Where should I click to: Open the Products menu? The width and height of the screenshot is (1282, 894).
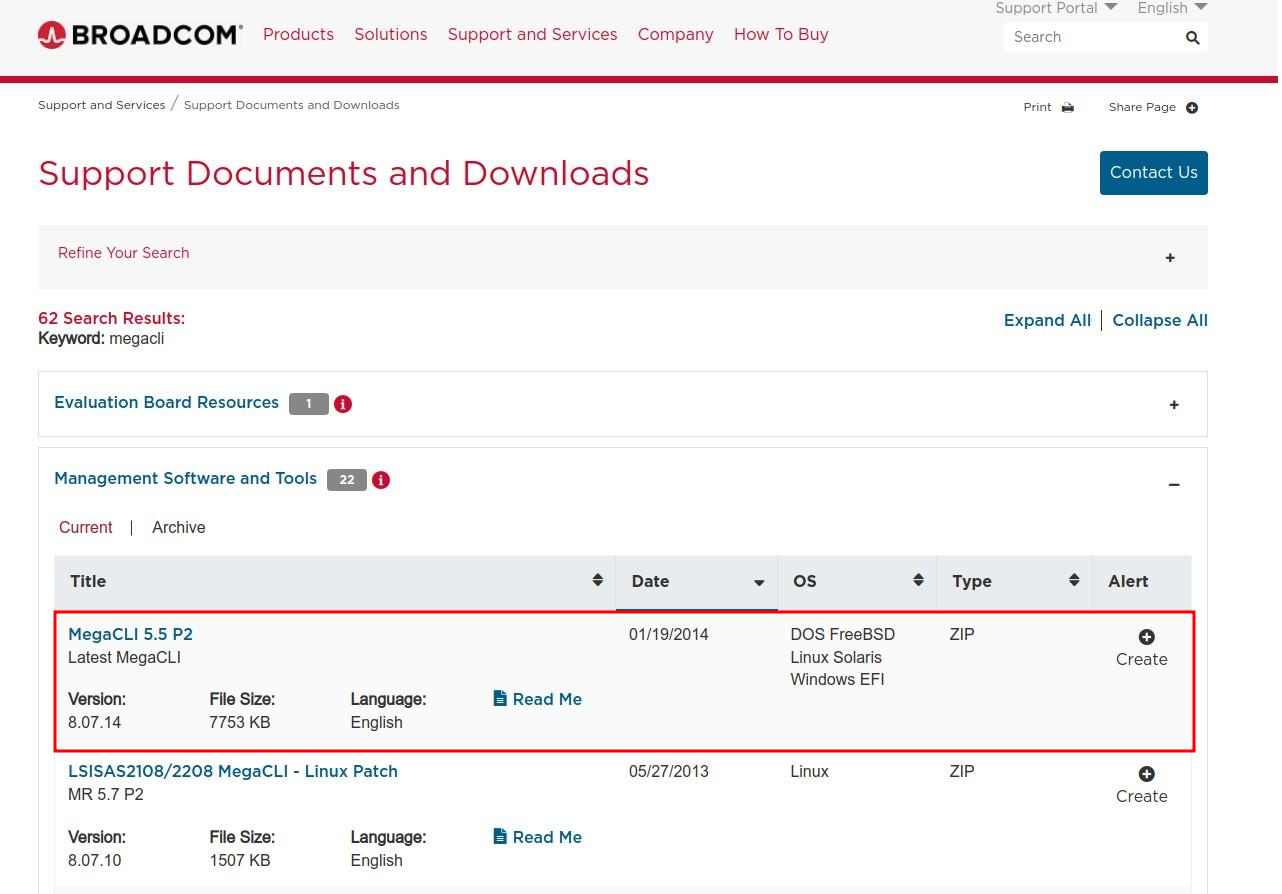pos(298,34)
